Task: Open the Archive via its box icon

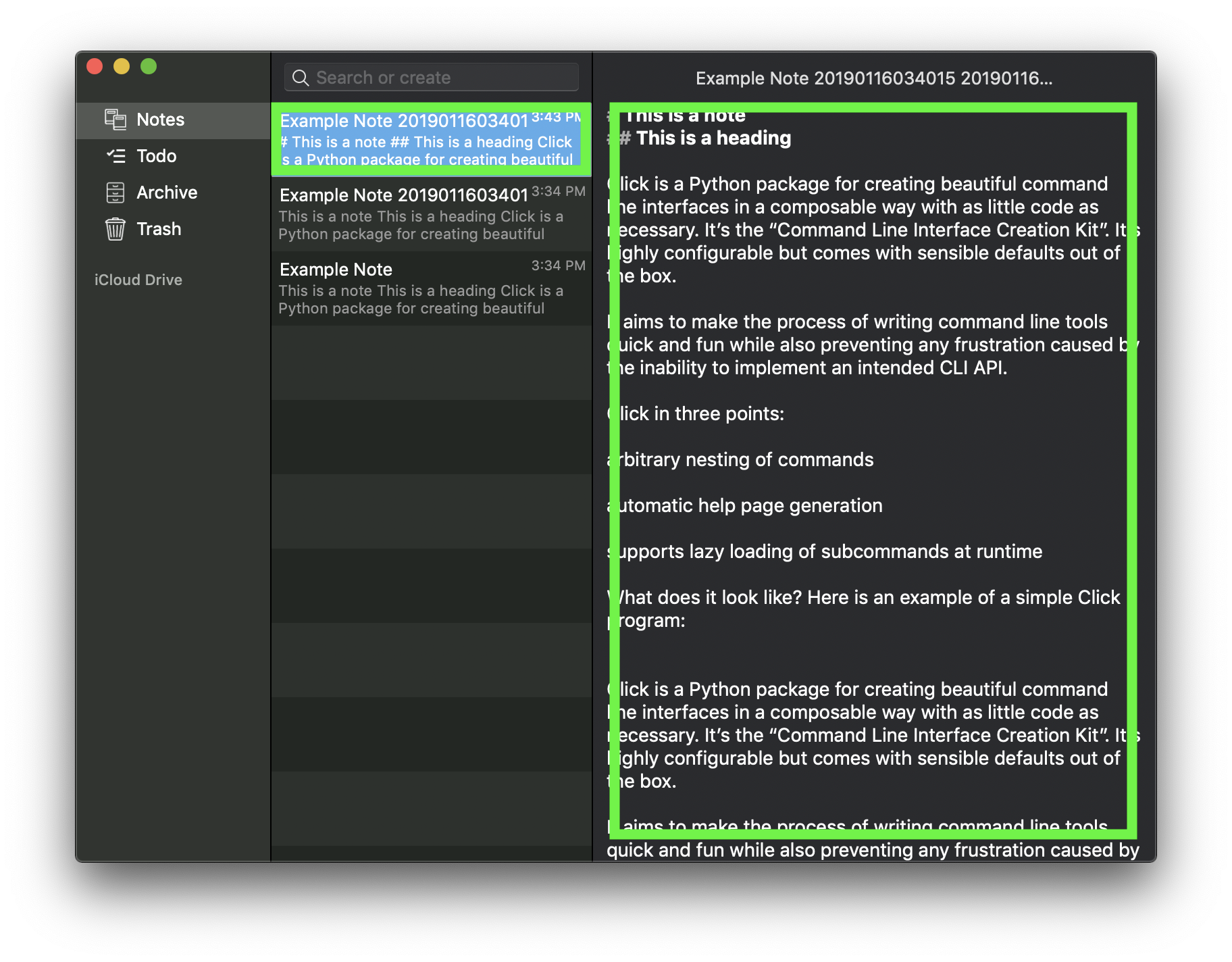Action: [115, 193]
